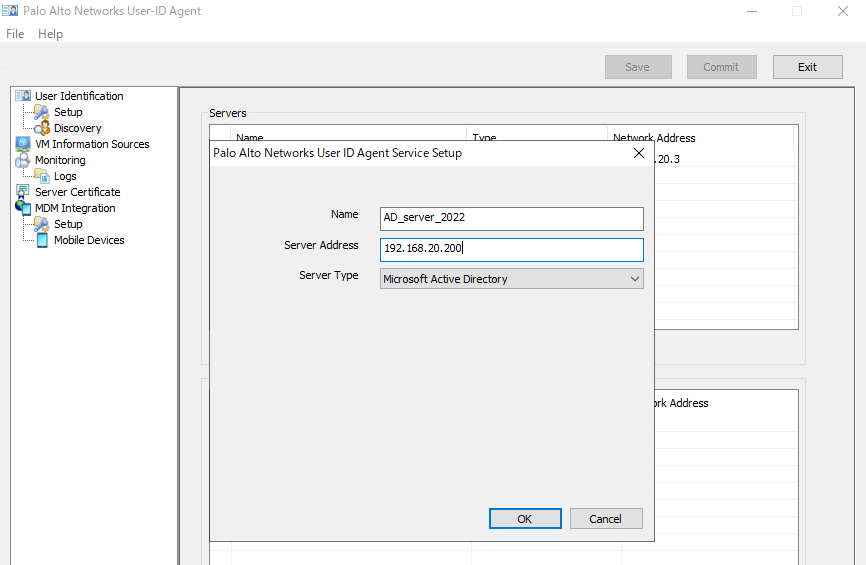Click the Discovery icon in tree
This screenshot has height=565, width=866.
(x=42, y=128)
